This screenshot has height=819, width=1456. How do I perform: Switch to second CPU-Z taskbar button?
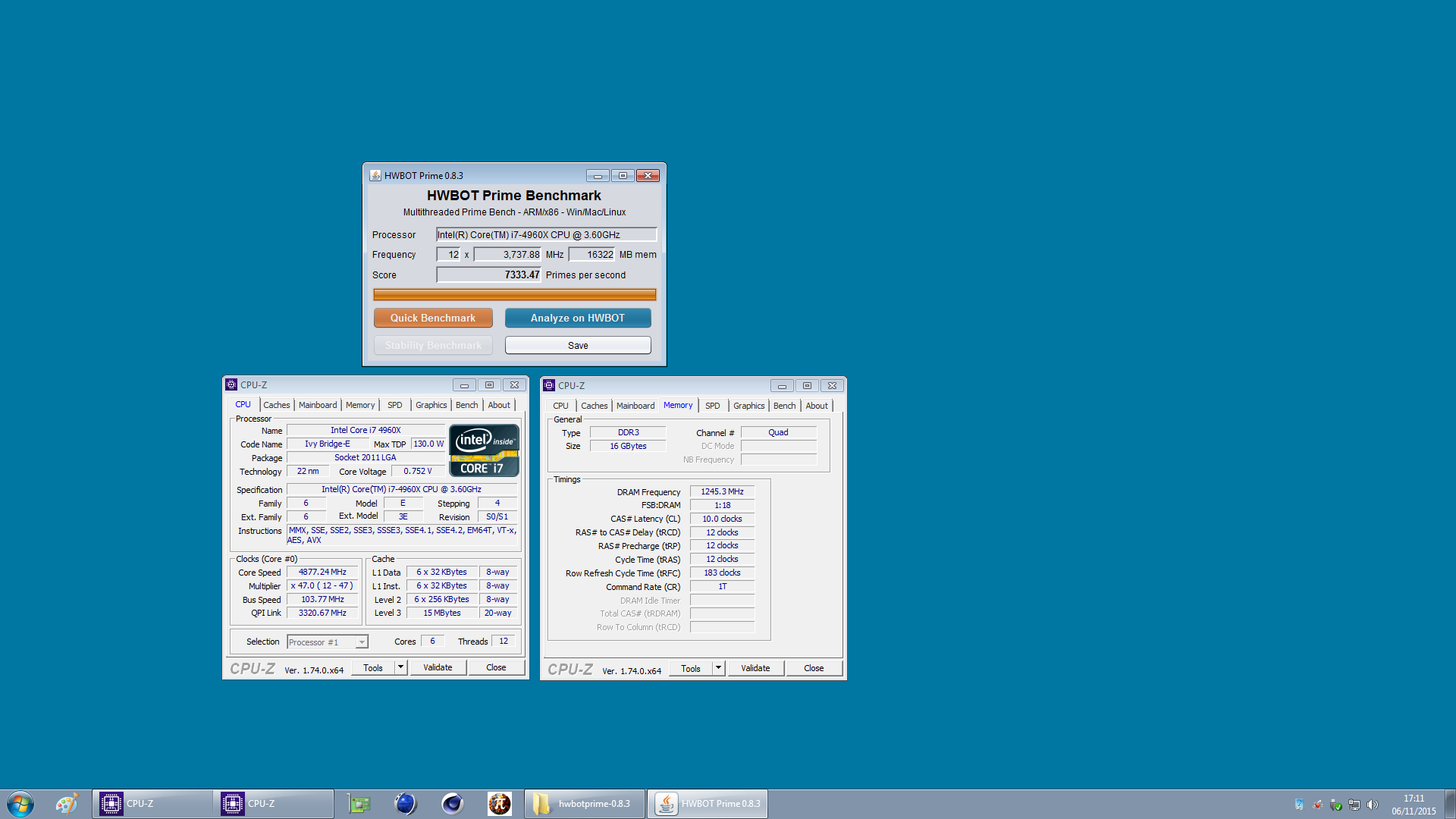(274, 804)
